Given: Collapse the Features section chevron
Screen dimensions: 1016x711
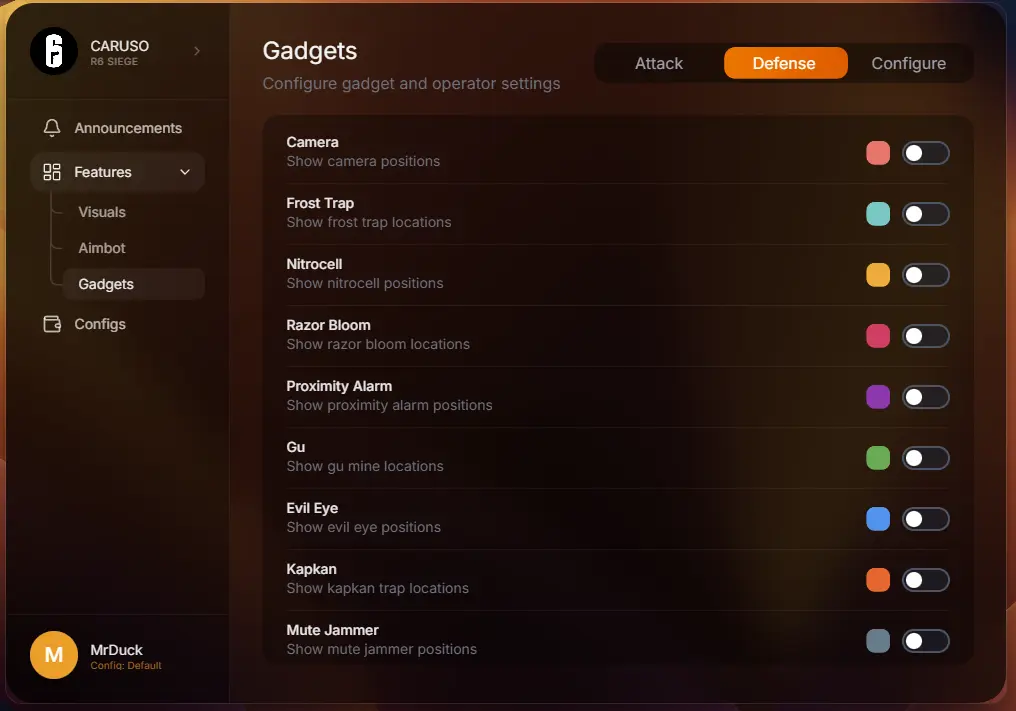Looking at the screenshot, I should click(x=185, y=172).
